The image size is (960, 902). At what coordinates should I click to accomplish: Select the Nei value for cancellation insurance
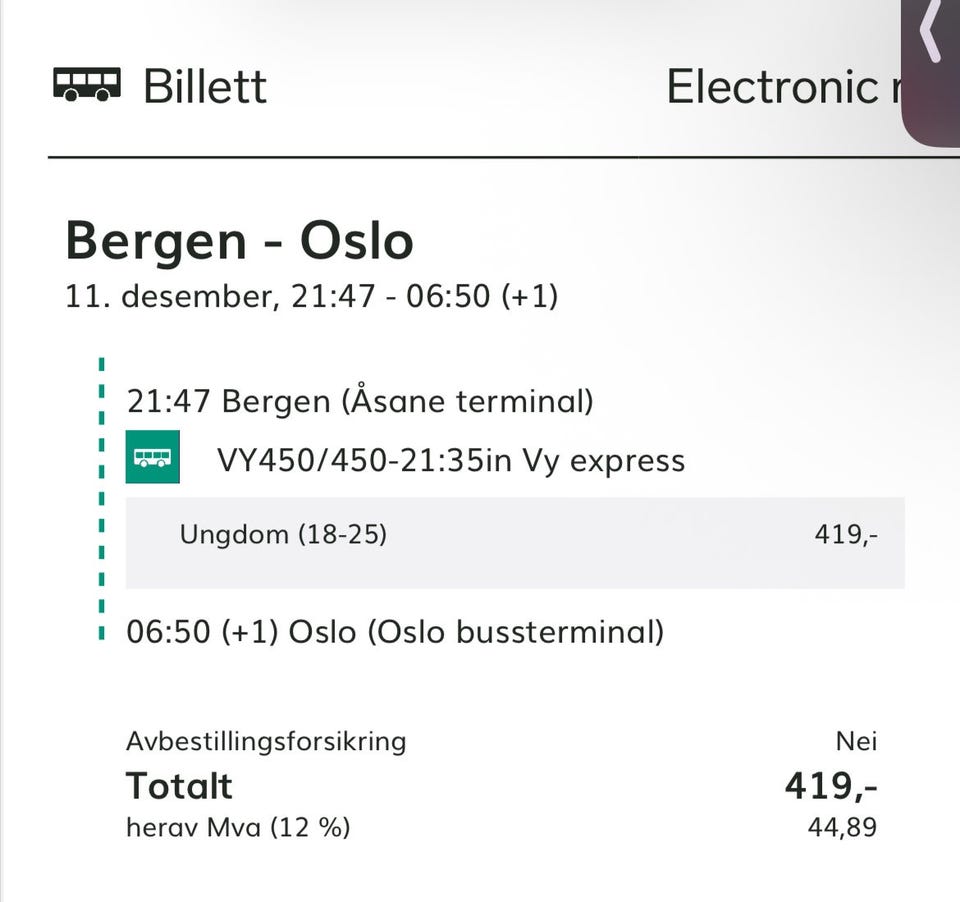pos(856,741)
